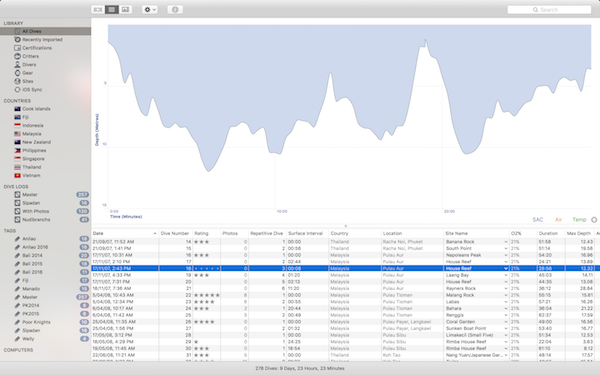
Task: Sort the table by Date column
Action: coord(125,233)
